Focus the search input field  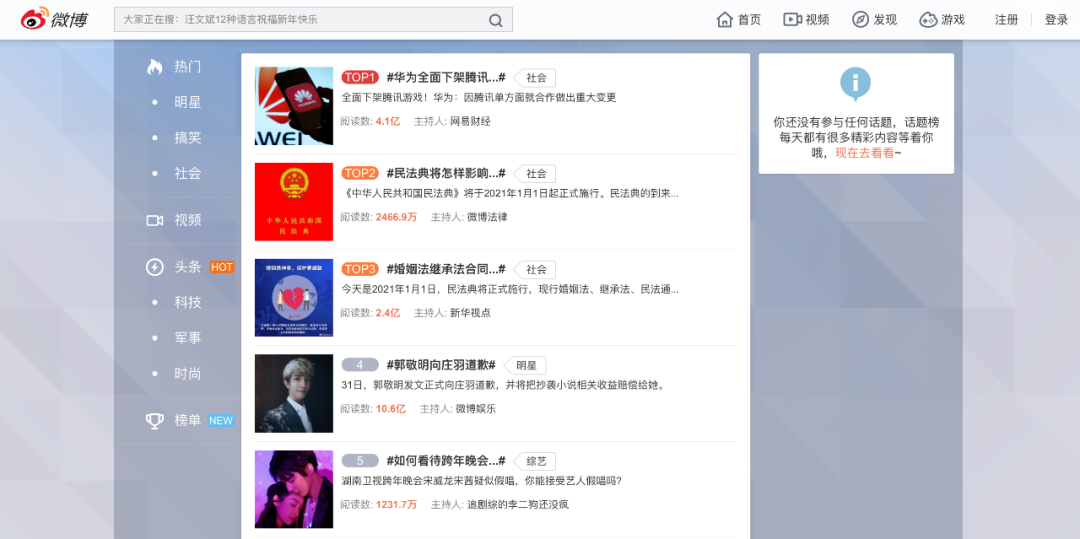(x=313, y=20)
